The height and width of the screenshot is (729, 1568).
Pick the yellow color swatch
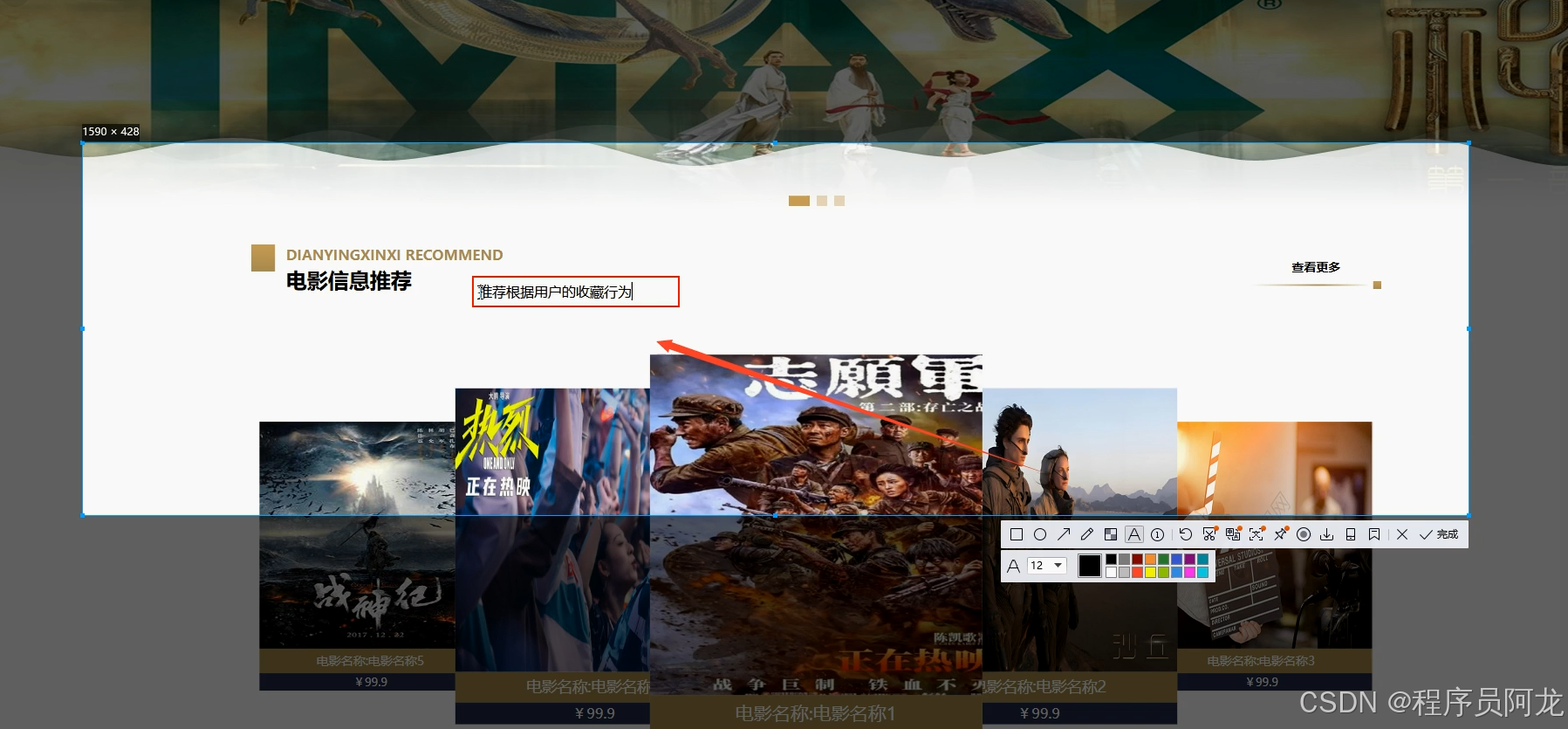click(x=1150, y=573)
